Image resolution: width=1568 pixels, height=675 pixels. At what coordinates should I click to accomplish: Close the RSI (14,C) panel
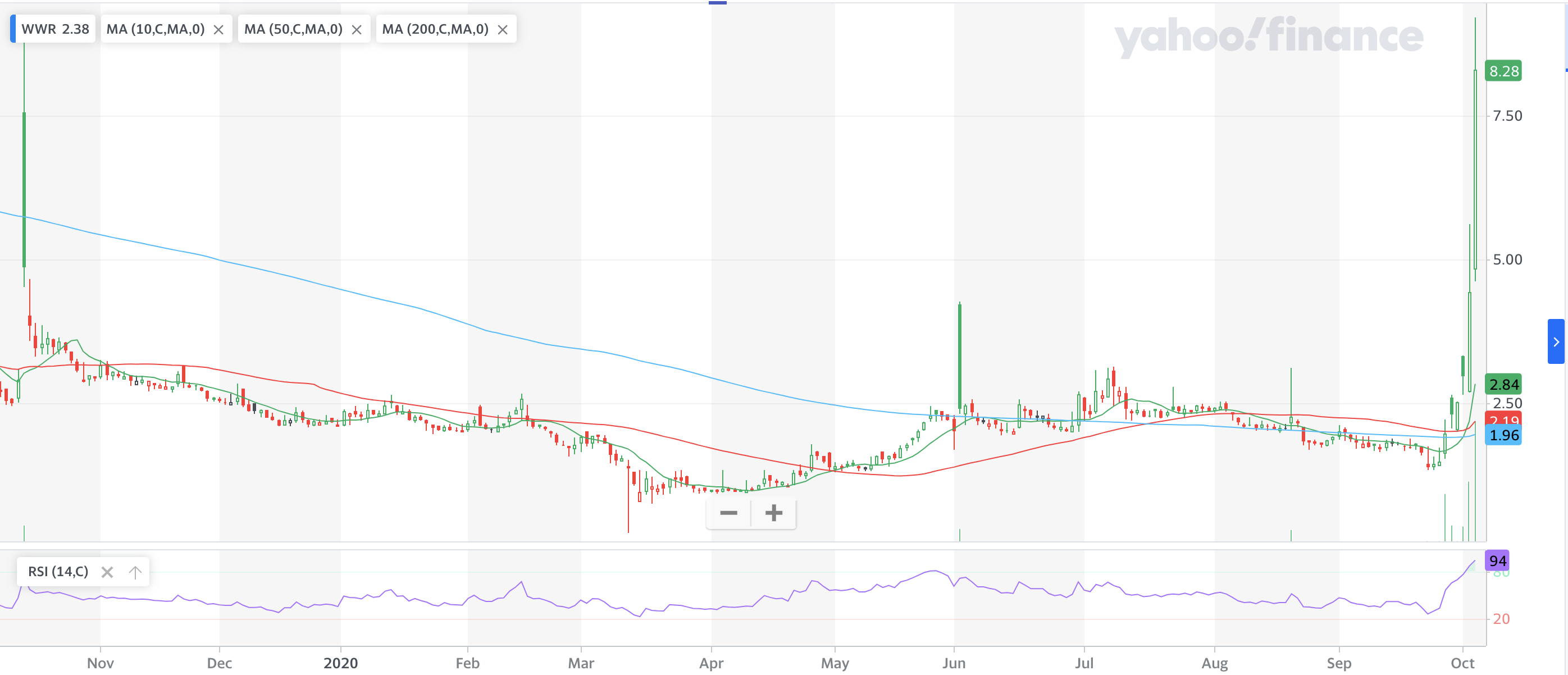107,572
